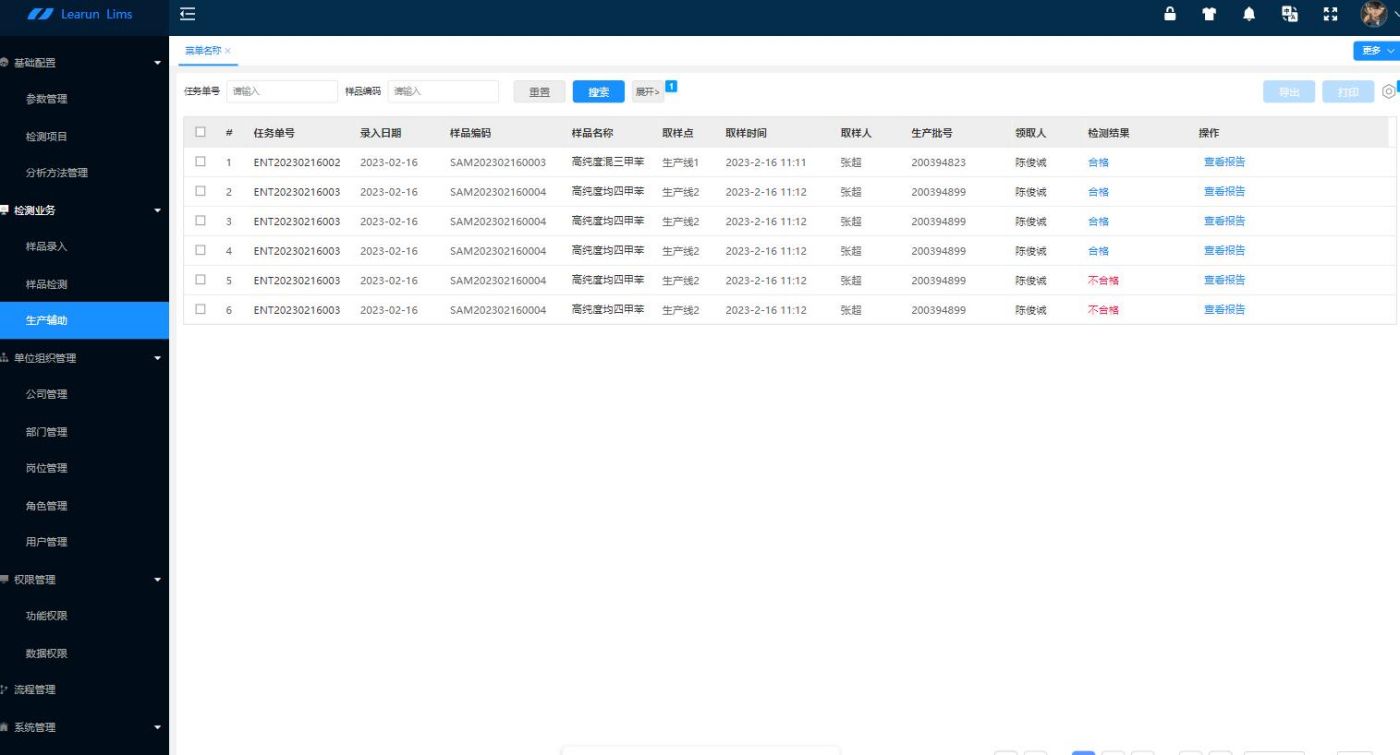This screenshot has height=755, width=1400.
Task: Open 公司管理 in the sidebar
Action: 46,395
